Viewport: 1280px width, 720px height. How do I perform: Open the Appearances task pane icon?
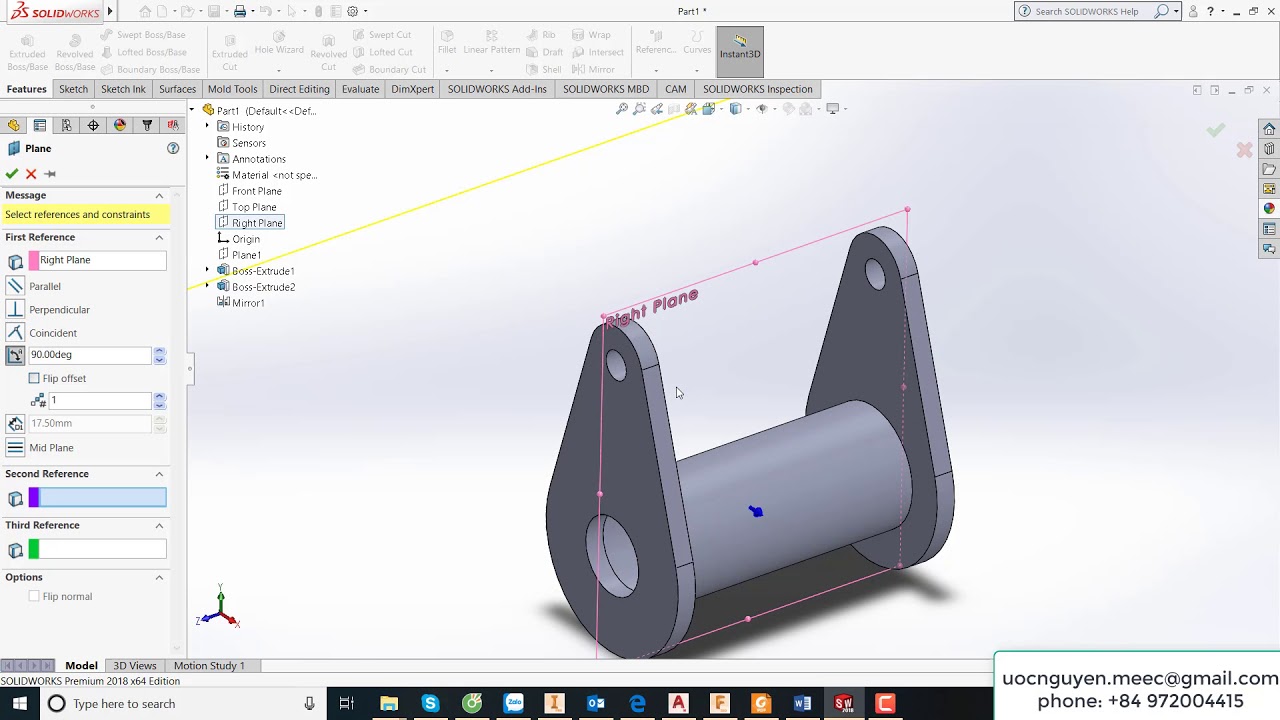[x=1269, y=209]
